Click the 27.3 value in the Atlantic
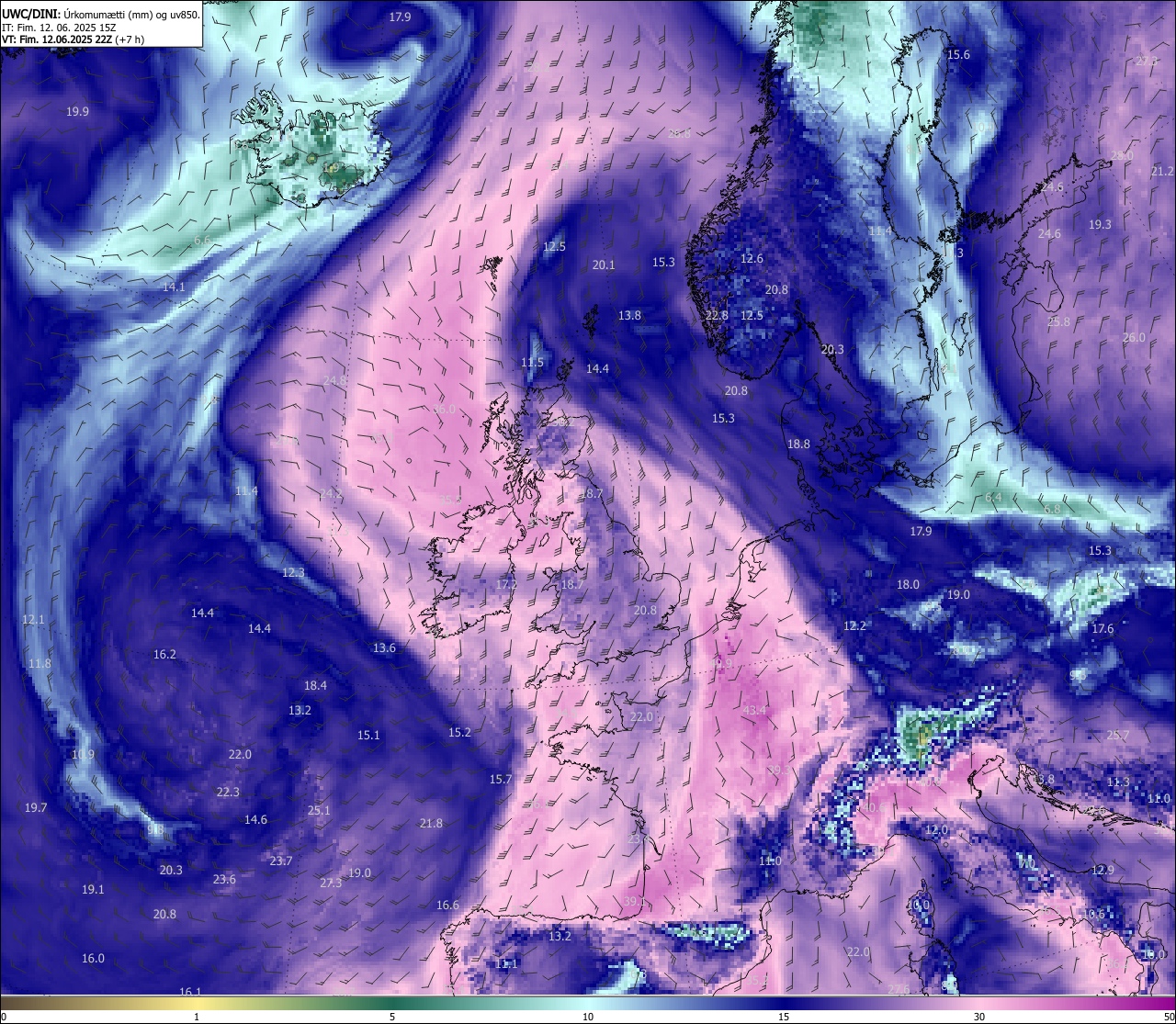 coord(331,883)
